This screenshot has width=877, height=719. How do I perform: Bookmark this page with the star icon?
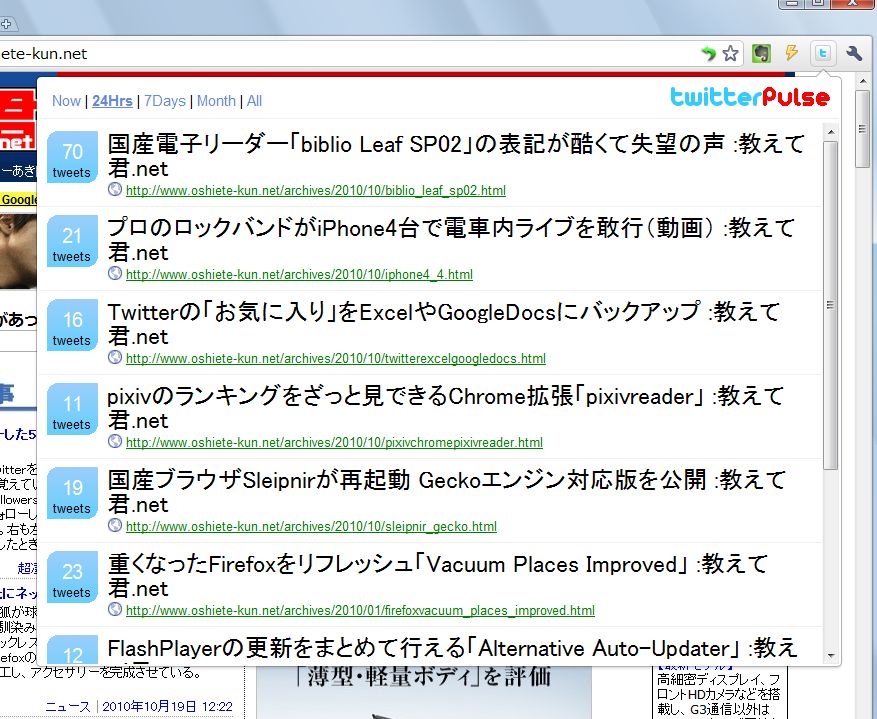(x=730, y=54)
